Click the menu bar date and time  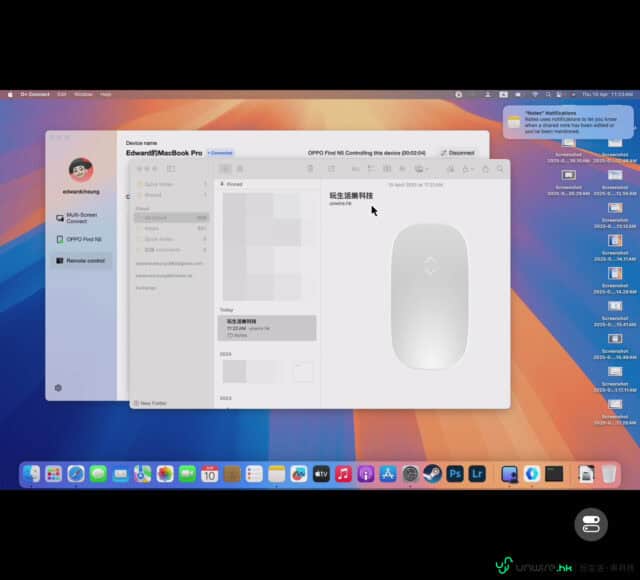(608, 94)
